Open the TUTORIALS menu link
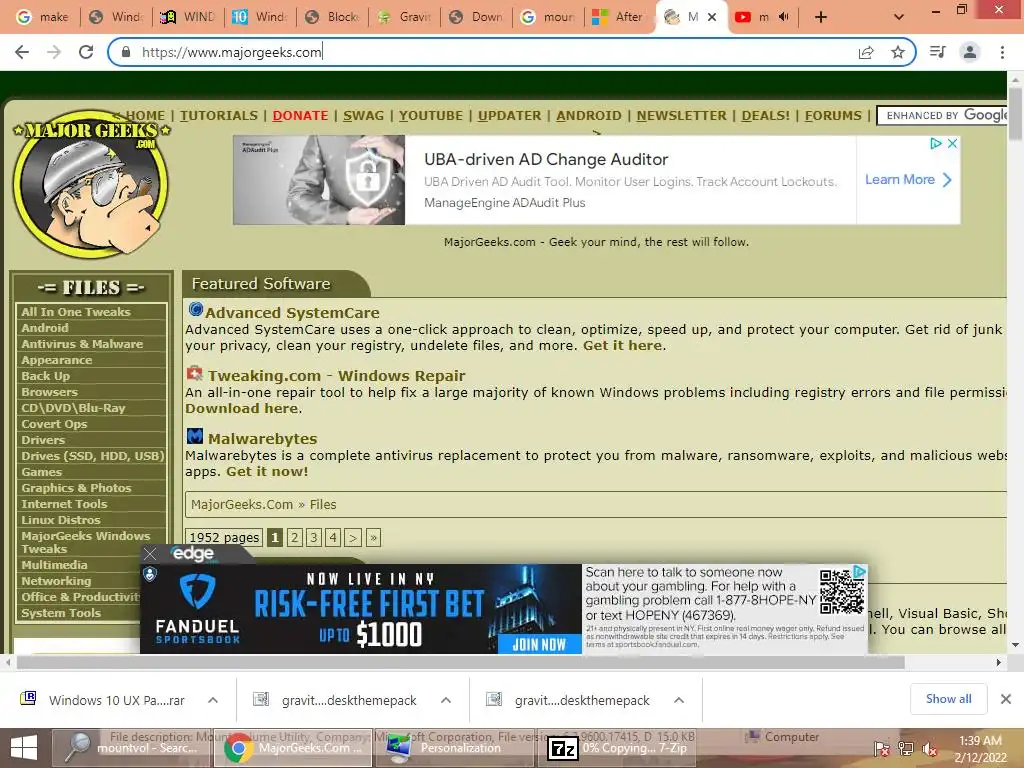Viewport: 1024px width, 768px height. (219, 116)
